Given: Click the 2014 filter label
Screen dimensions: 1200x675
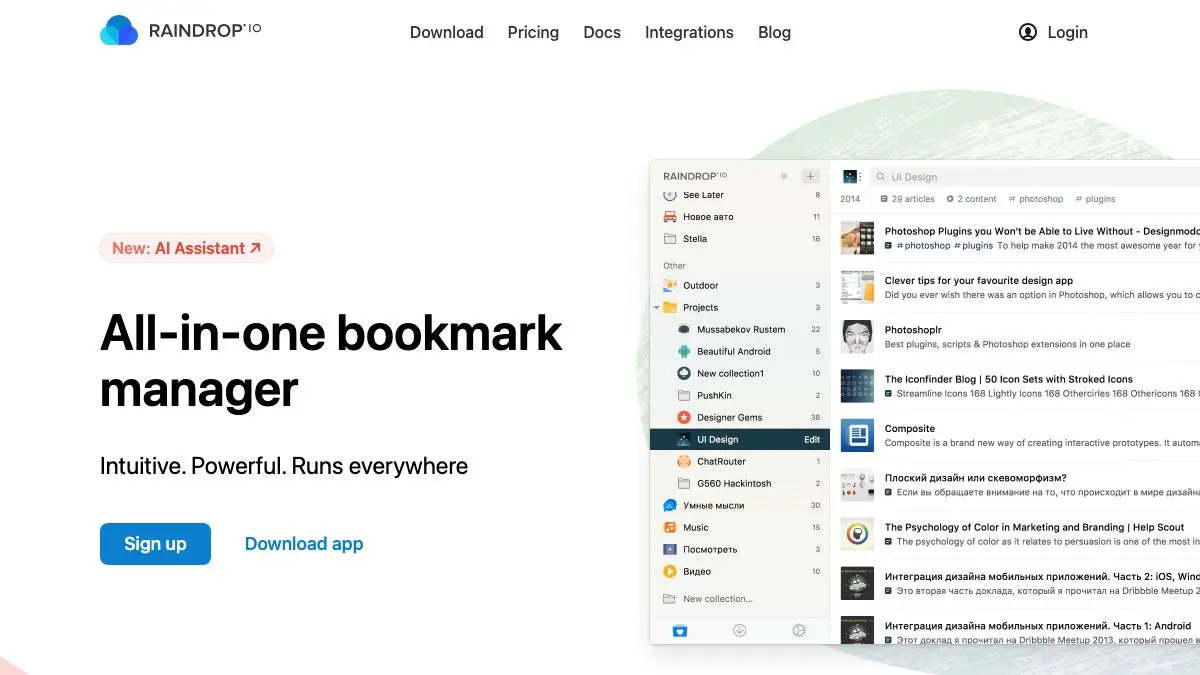Looking at the screenshot, I should click(850, 199).
